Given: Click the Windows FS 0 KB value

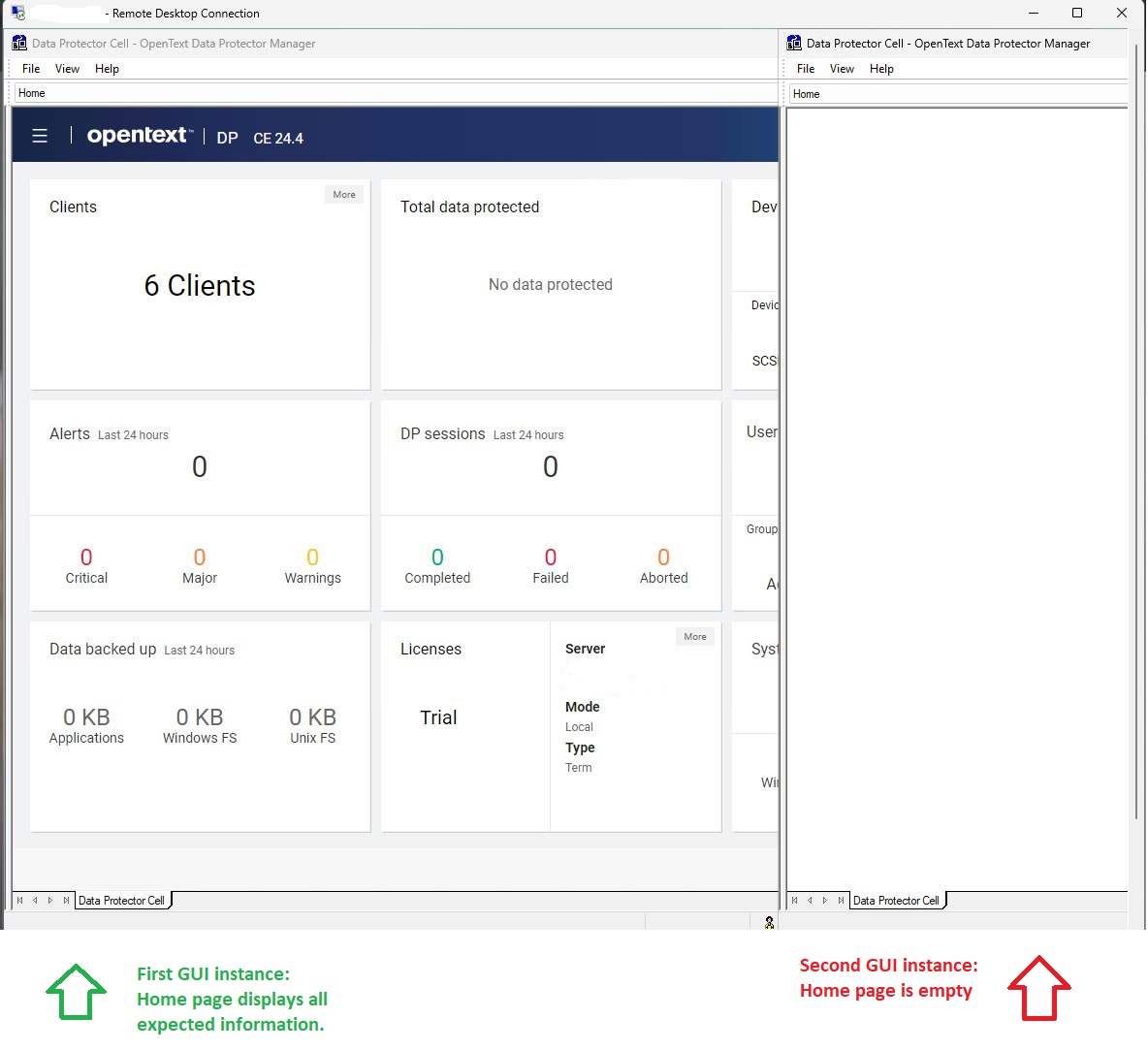Looking at the screenshot, I should (x=199, y=716).
